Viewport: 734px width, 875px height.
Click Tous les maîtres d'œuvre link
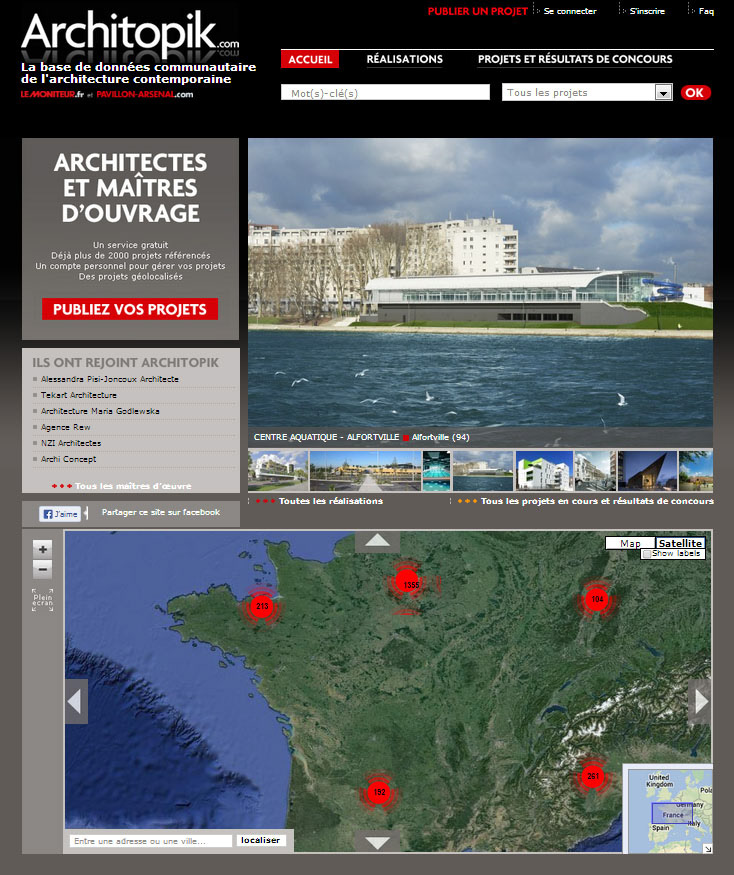click(133, 486)
